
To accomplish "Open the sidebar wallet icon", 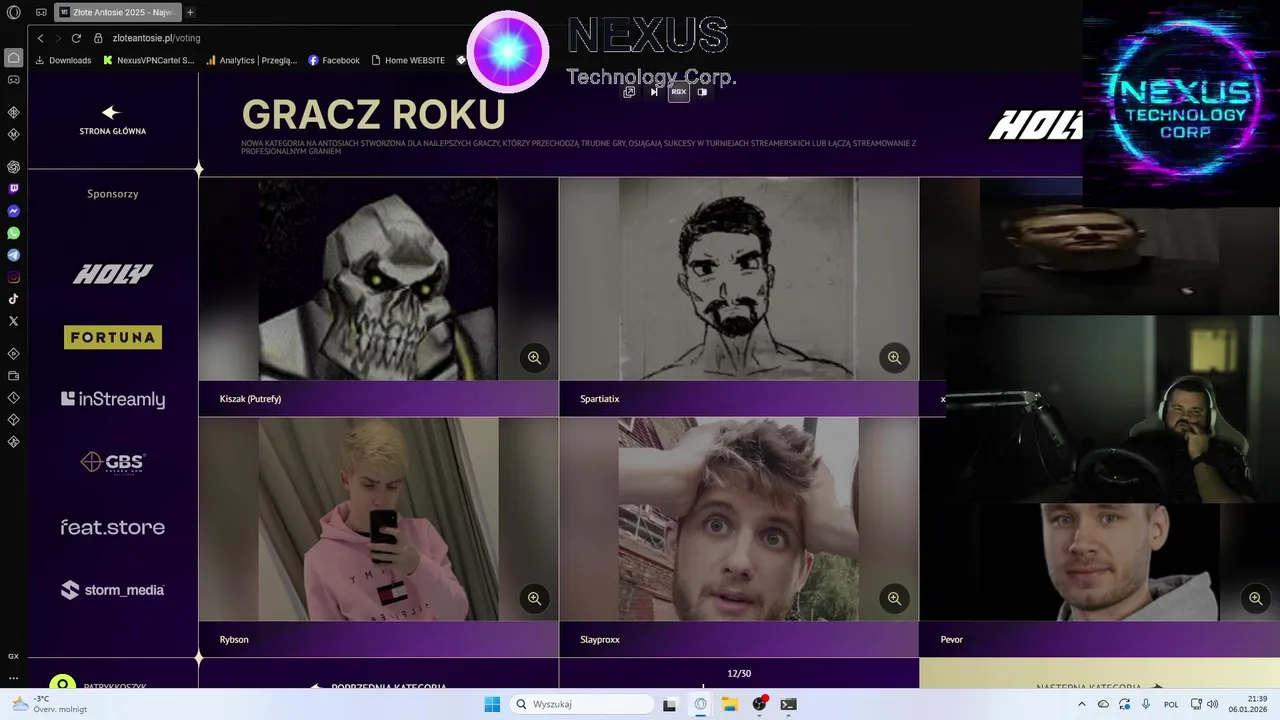I will (x=13, y=376).
